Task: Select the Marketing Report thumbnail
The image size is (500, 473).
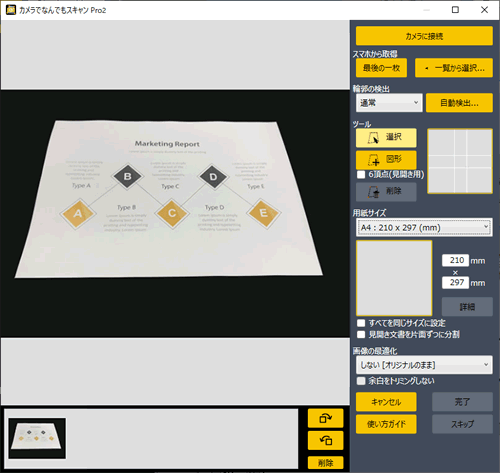Action: pos(37,438)
